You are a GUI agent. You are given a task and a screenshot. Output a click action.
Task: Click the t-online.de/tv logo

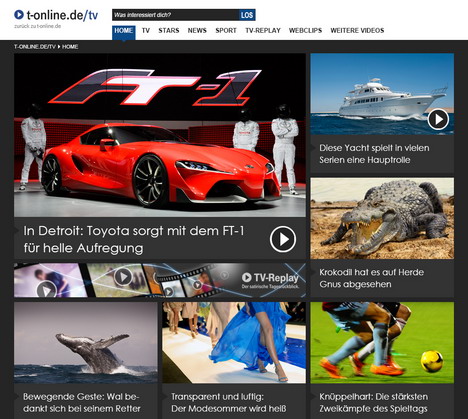(56, 15)
